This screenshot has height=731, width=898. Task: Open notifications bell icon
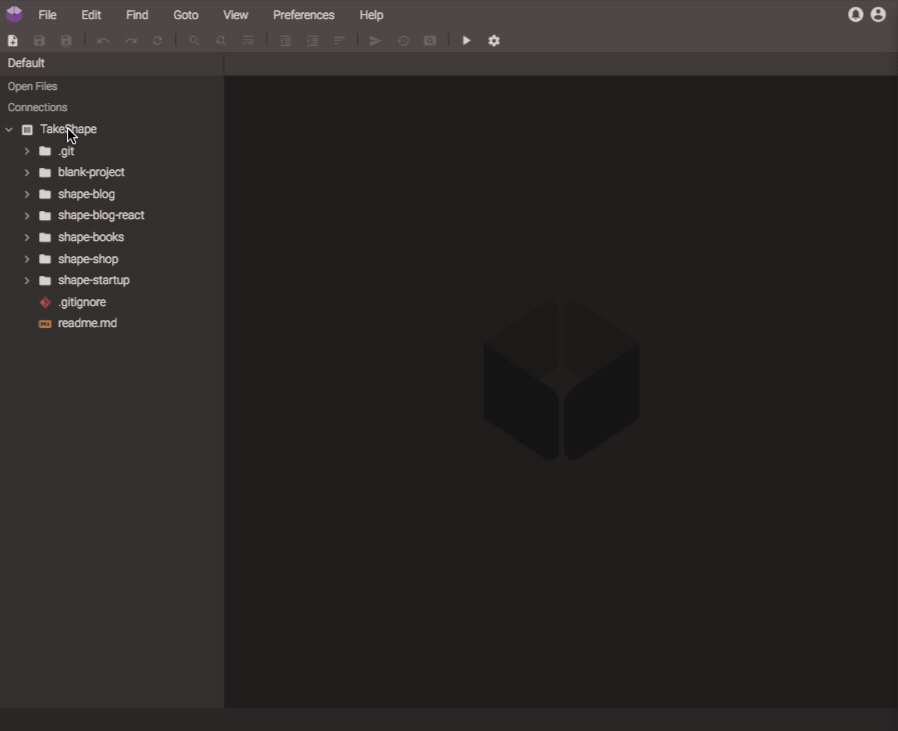point(856,14)
